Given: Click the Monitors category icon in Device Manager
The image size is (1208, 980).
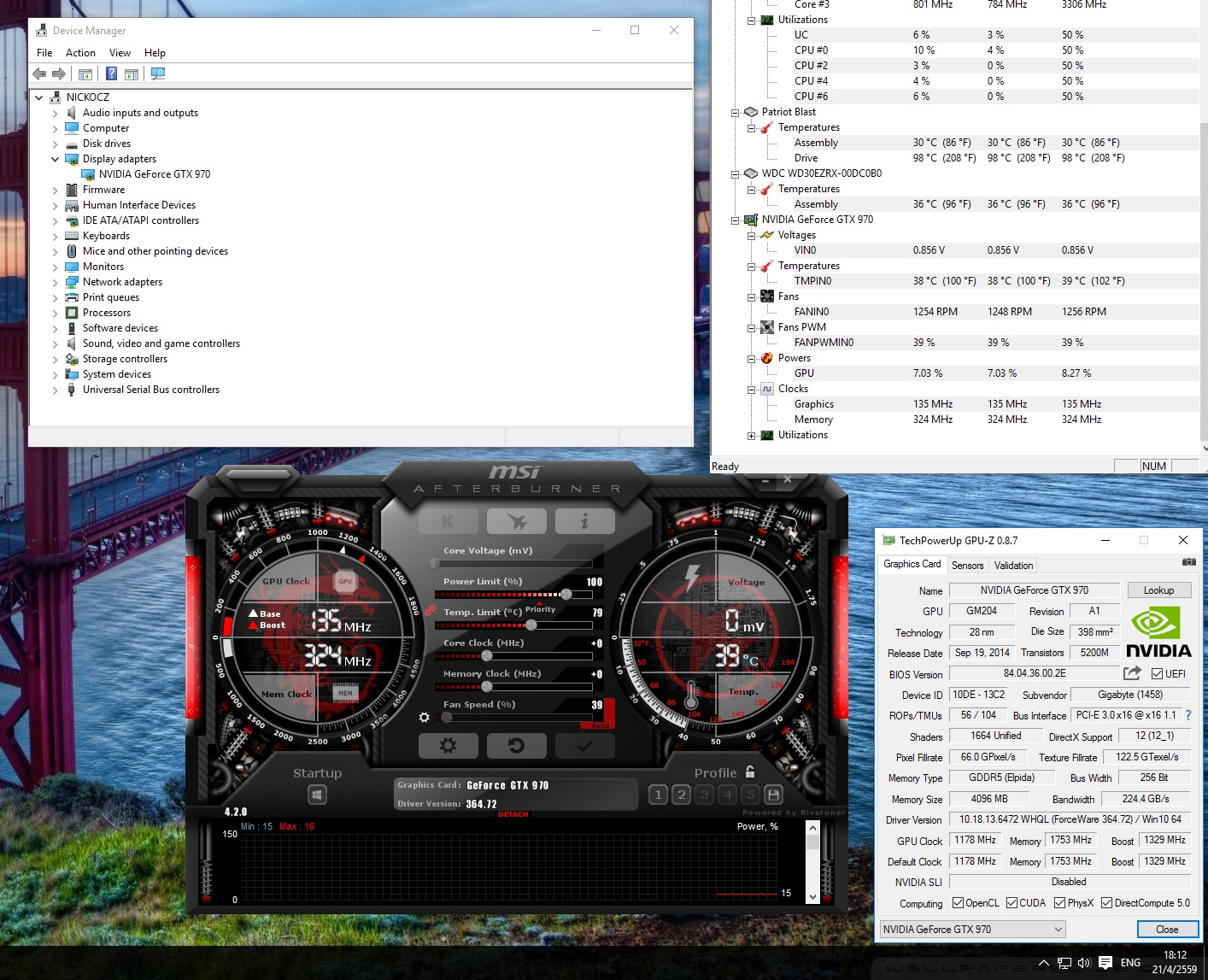Looking at the screenshot, I should pos(72,267).
